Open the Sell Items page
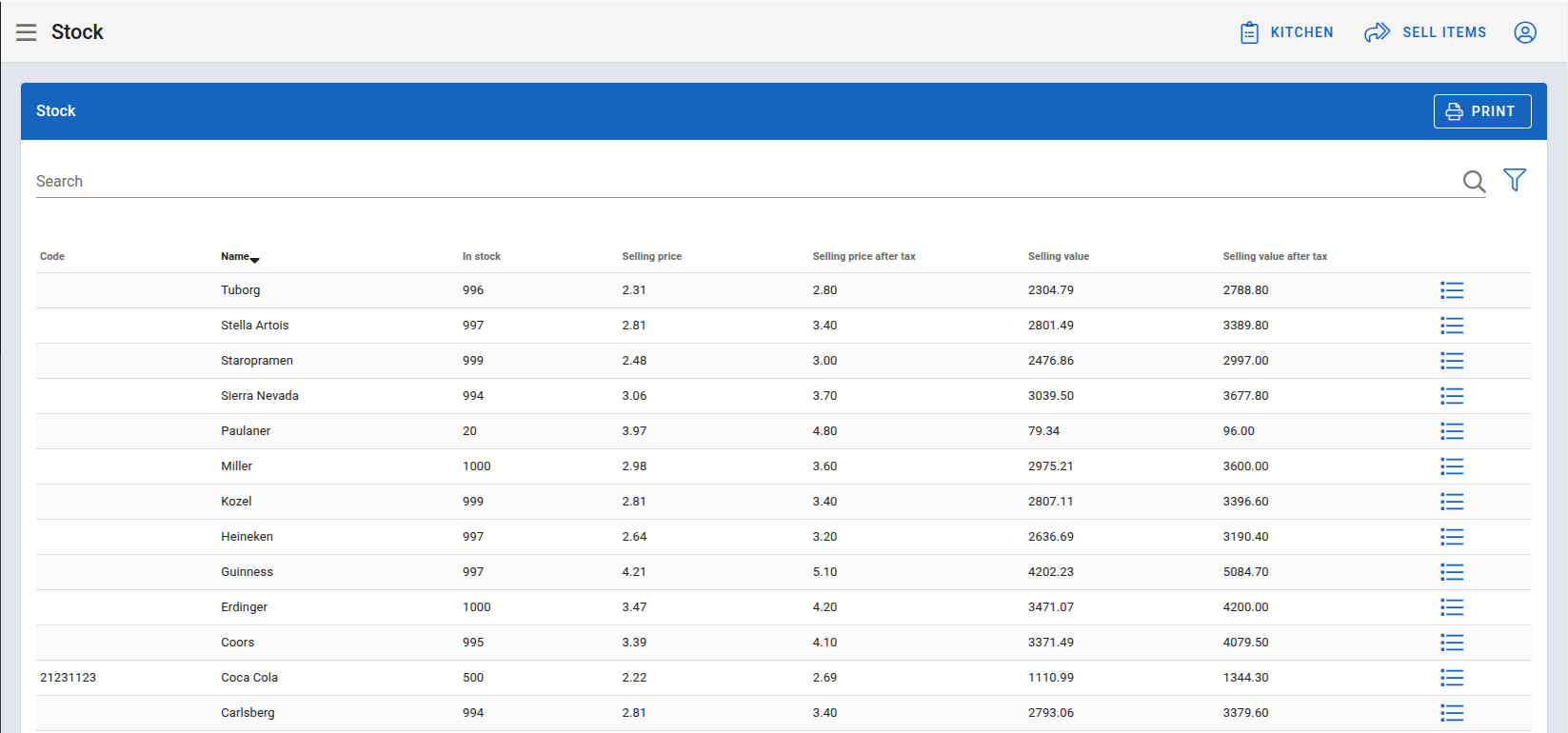The image size is (1568, 733). coord(1425,32)
